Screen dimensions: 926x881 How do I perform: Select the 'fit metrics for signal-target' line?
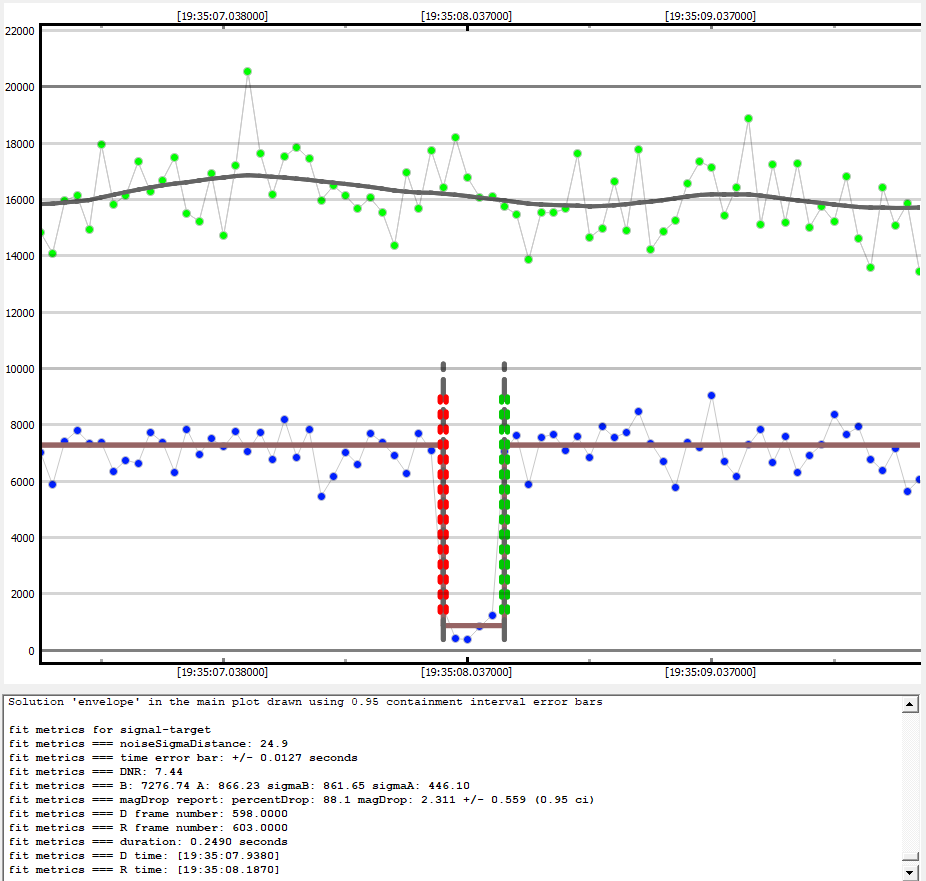point(110,730)
